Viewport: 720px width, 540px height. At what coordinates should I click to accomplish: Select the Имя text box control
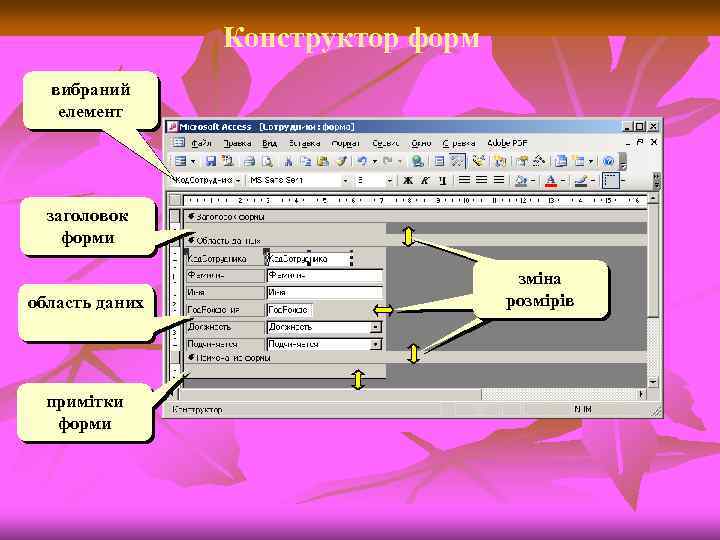click(x=324, y=292)
